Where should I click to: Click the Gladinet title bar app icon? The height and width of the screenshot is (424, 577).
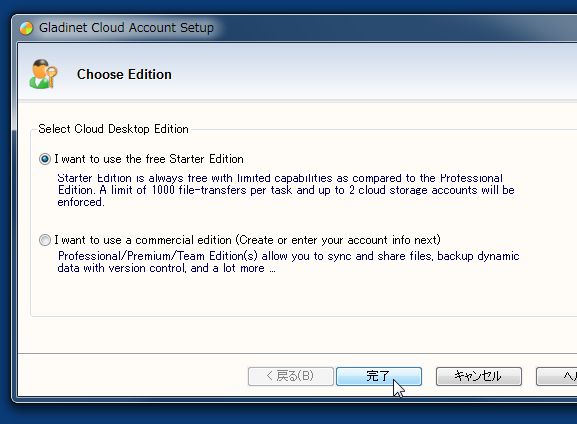pyautogui.click(x=26, y=28)
